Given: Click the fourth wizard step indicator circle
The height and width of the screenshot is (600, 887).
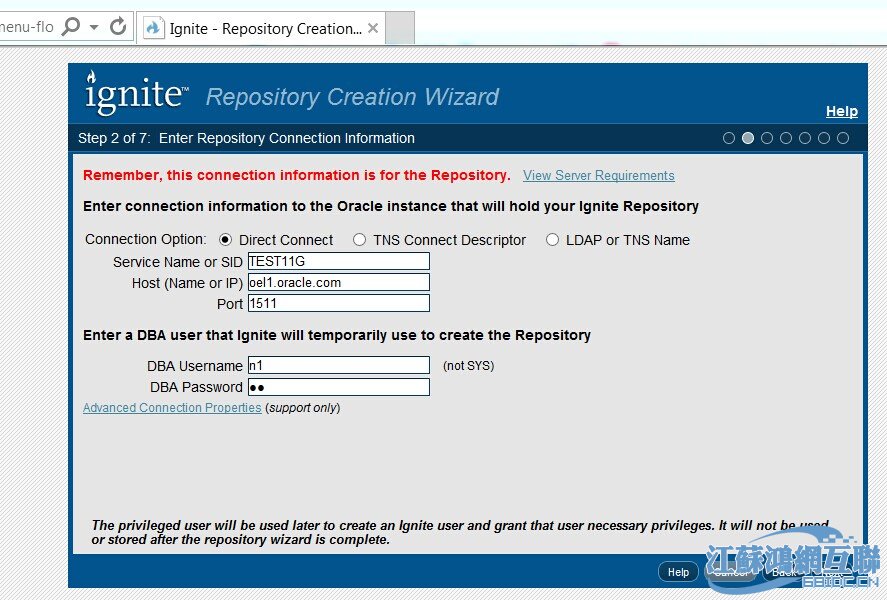Looking at the screenshot, I should (786, 138).
